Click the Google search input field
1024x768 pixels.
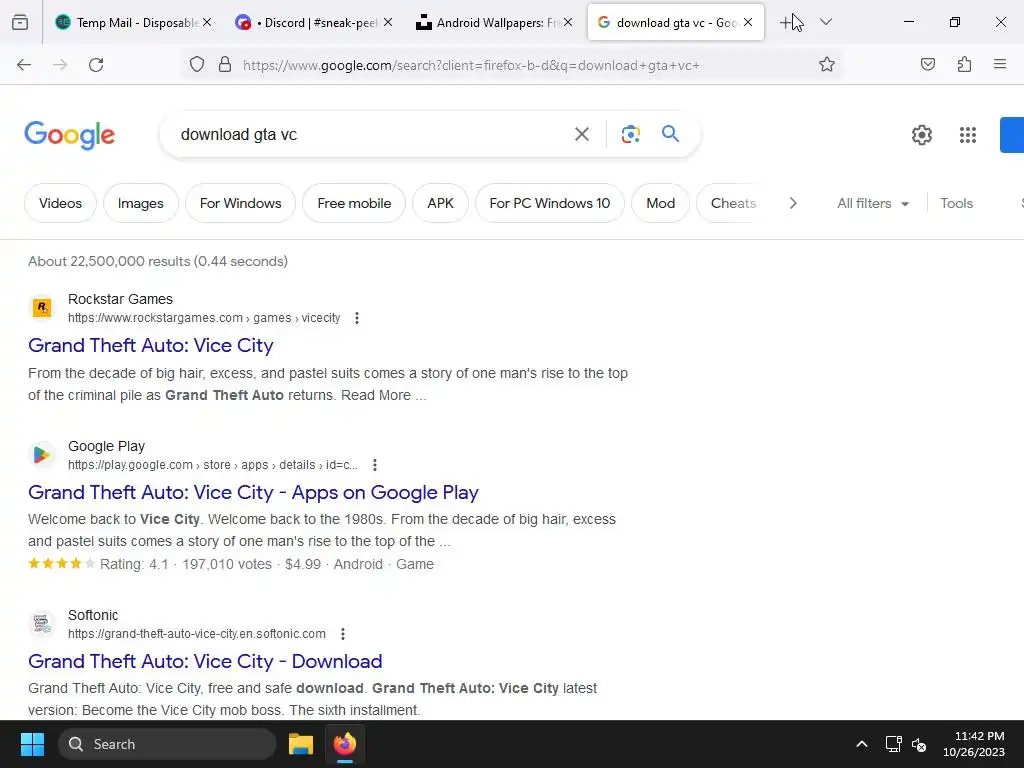369,134
